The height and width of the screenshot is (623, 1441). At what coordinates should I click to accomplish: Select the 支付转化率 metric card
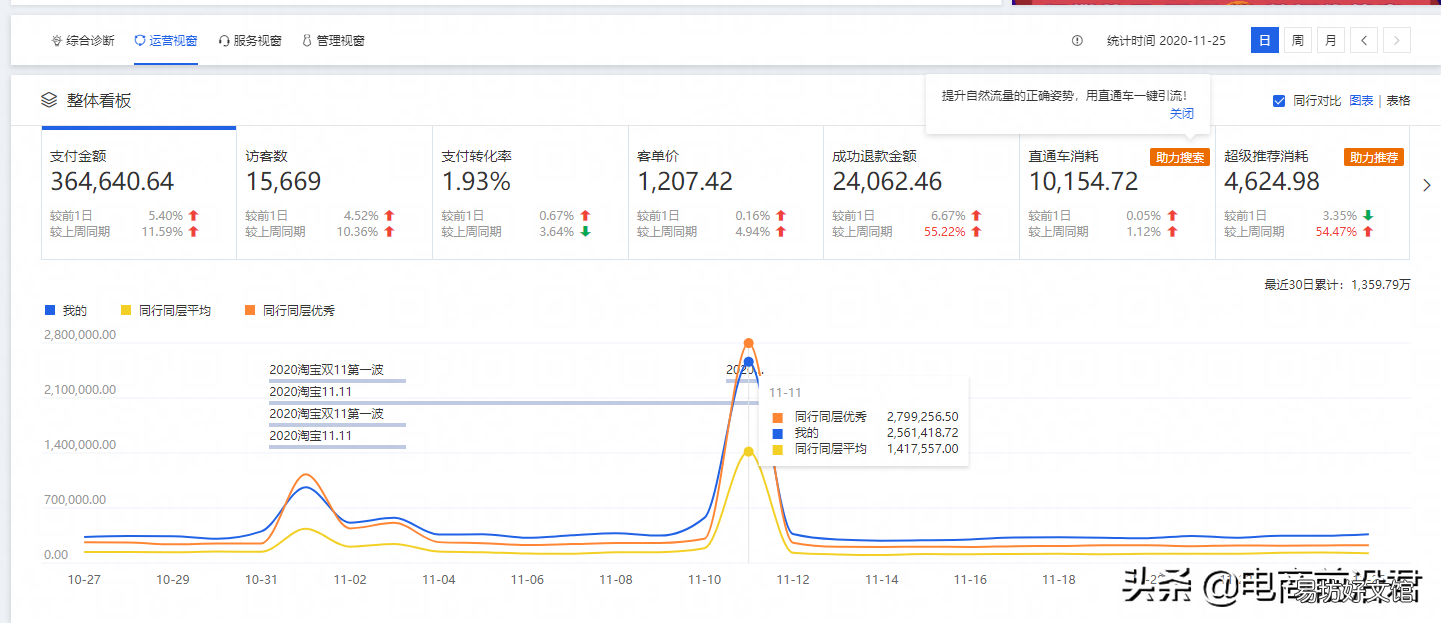pos(530,193)
